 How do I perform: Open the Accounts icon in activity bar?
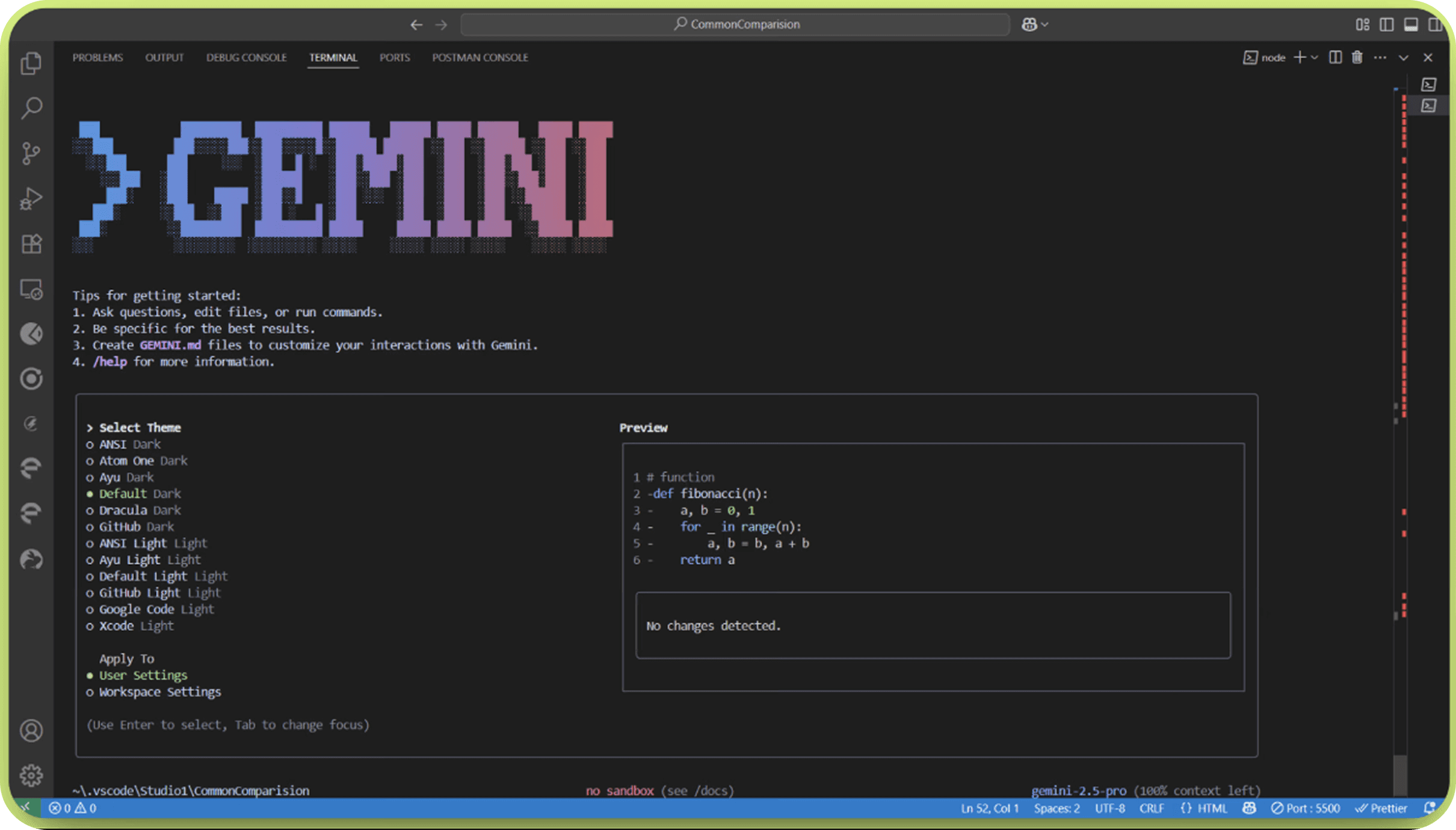pos(31,731)
